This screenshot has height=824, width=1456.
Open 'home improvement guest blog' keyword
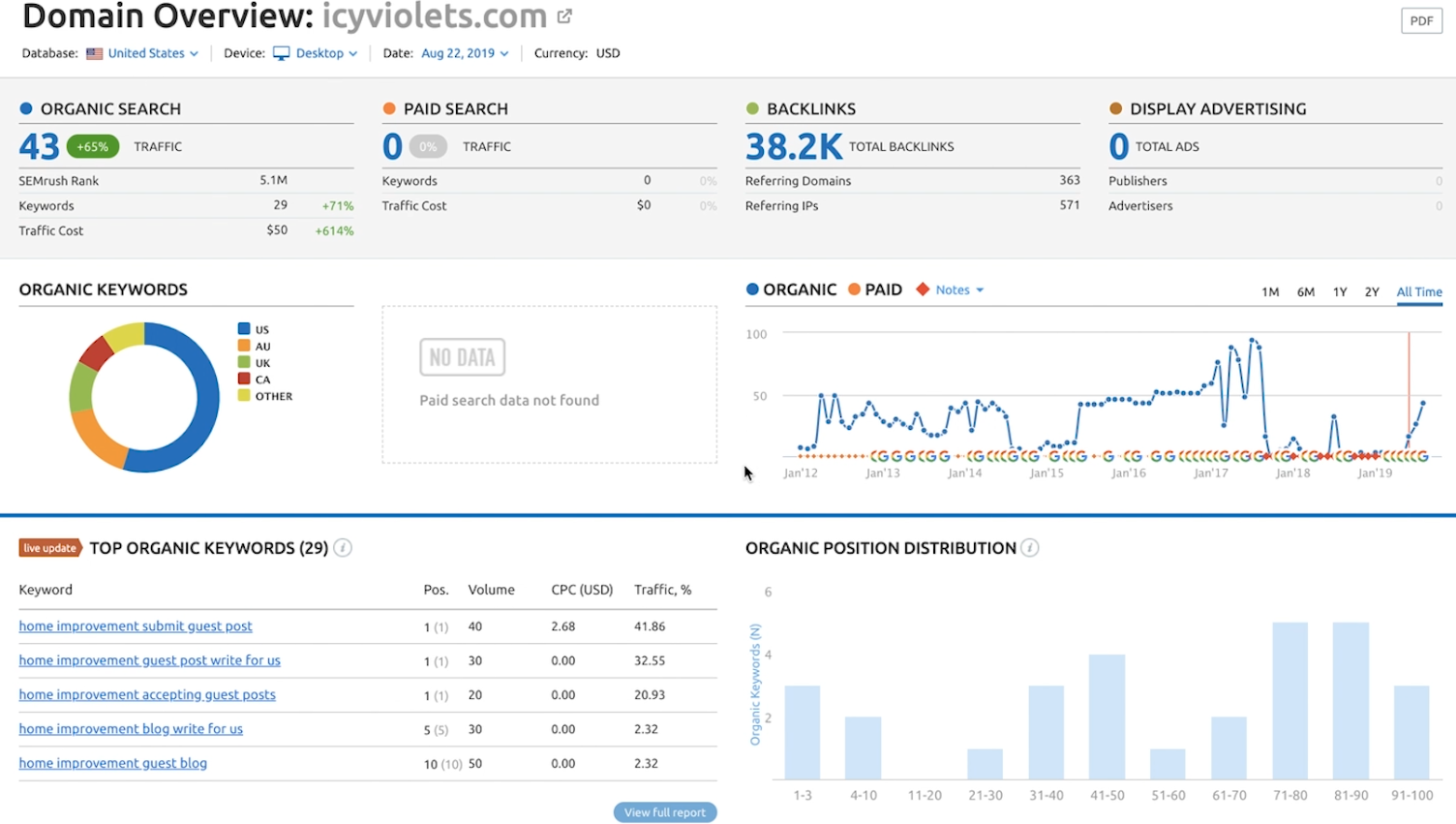tap(112, 763)
